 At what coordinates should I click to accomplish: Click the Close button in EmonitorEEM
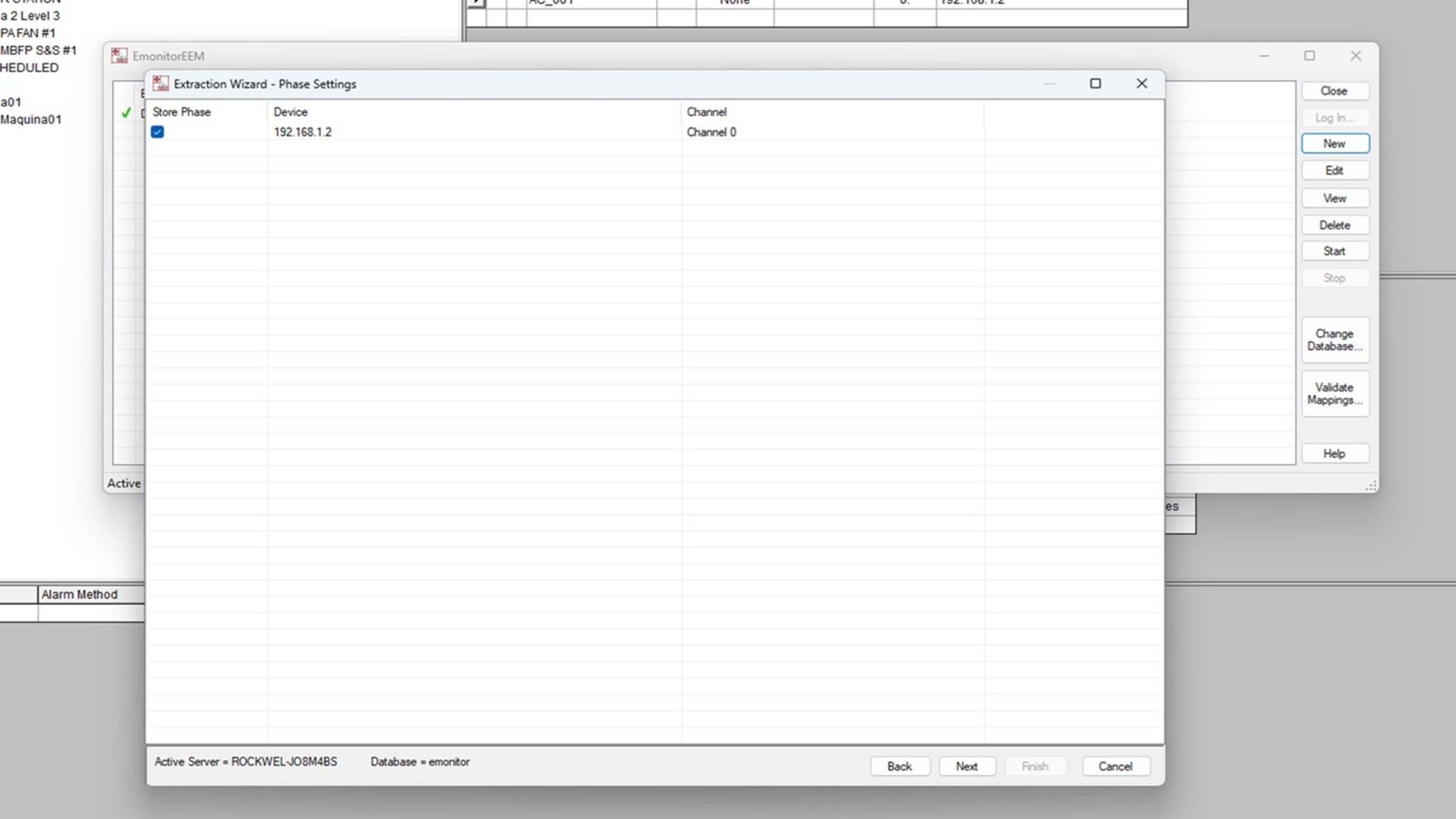pos(1335,91)
